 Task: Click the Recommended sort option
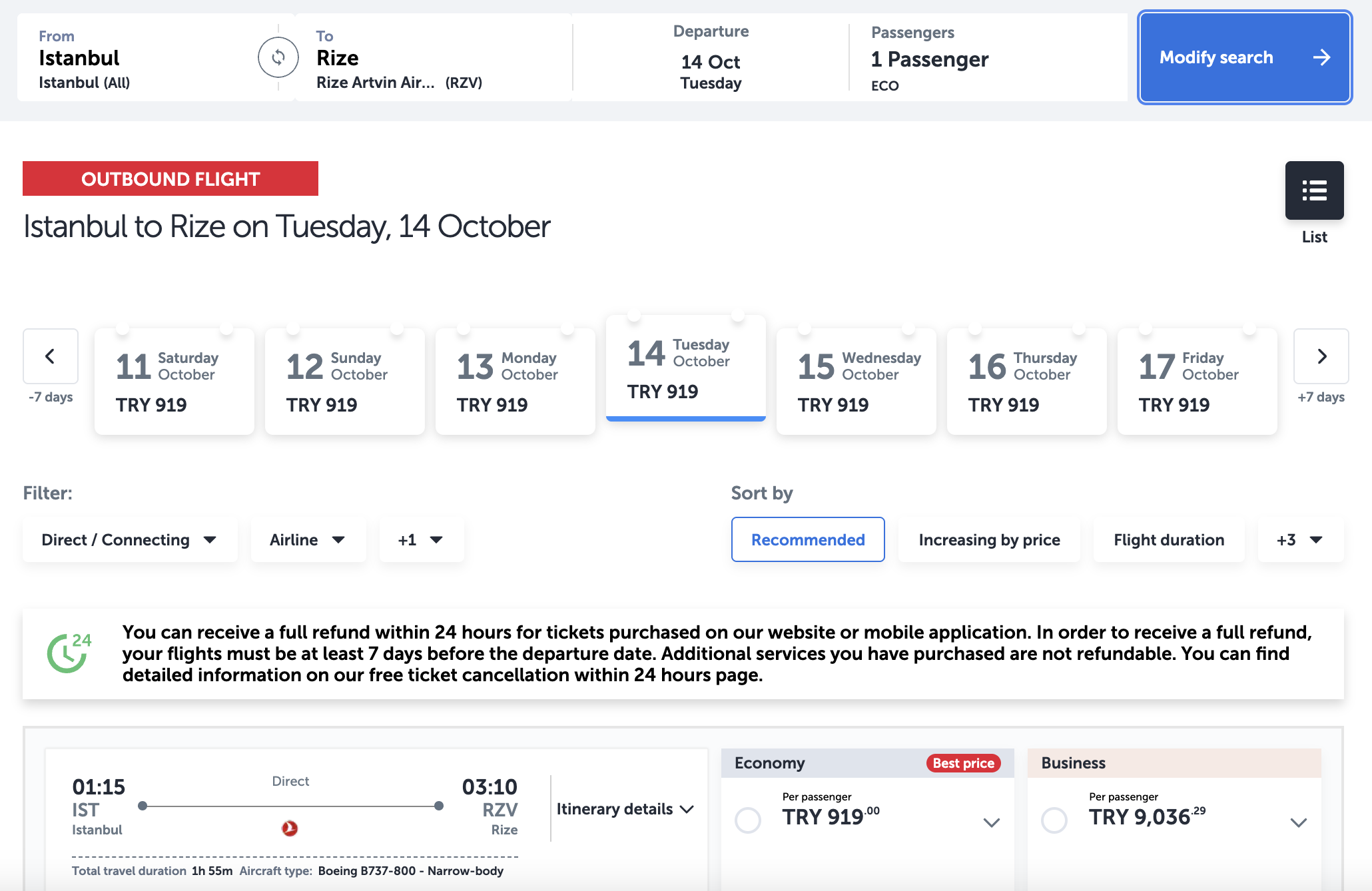pyautogui.click(x=808, y=540)
